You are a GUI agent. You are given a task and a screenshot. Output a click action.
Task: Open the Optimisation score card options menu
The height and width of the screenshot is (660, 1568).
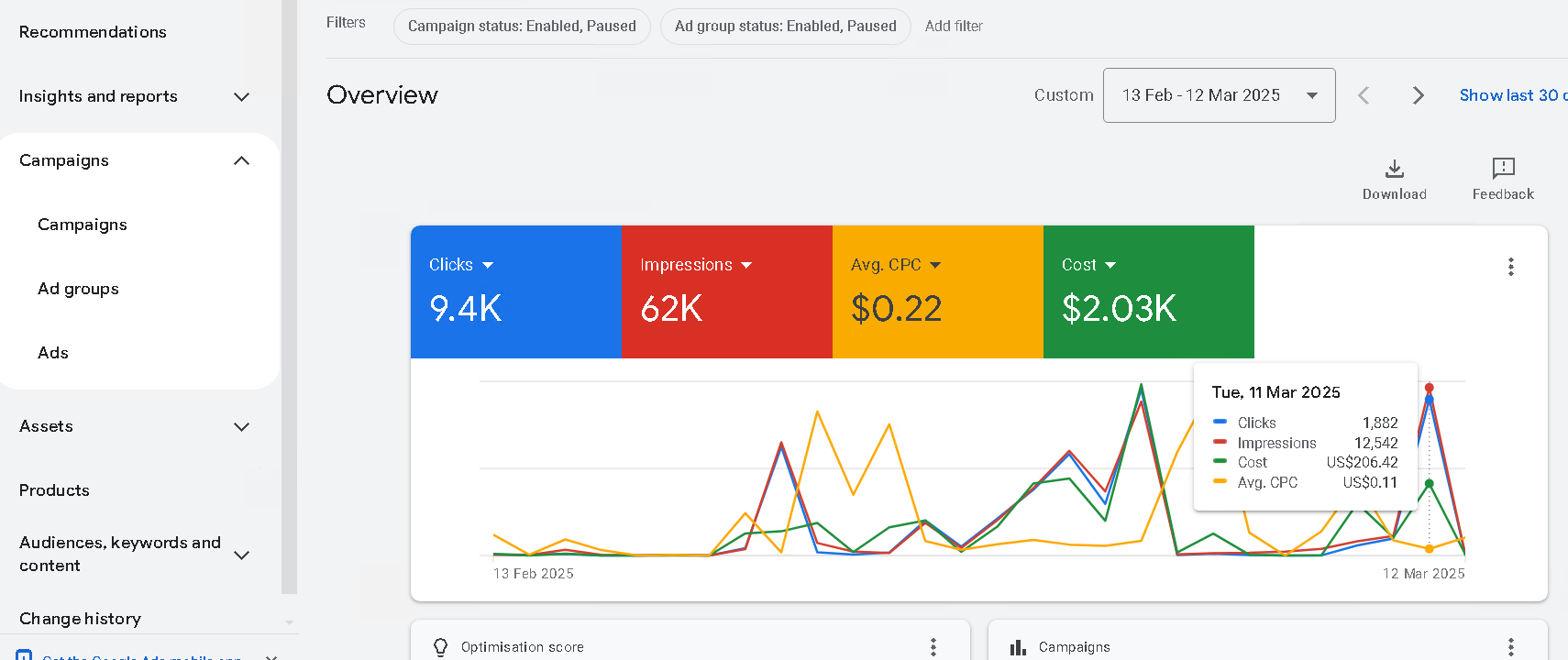point(933,646)
